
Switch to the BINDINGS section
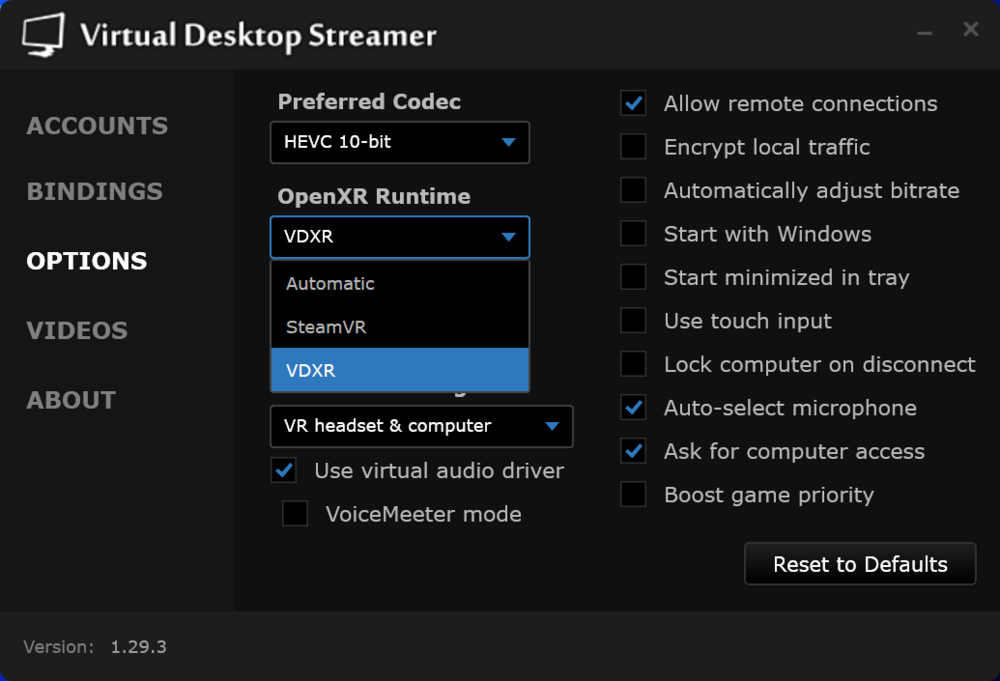94,191
